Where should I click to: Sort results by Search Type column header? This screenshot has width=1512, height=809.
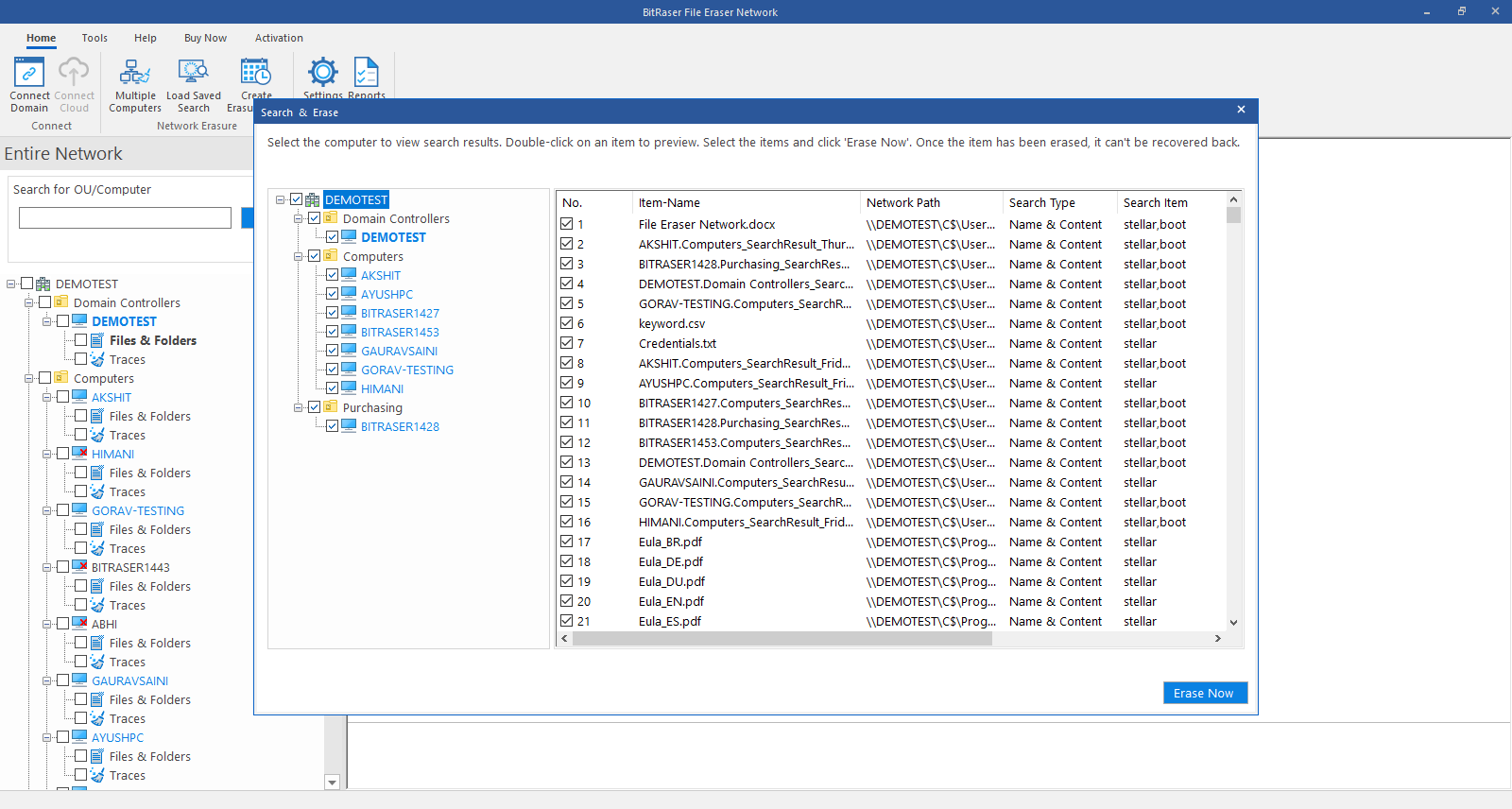pos(1059,202)
